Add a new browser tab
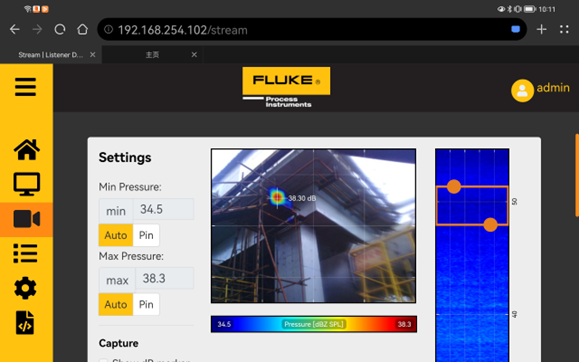The height and width of the screenshot is (362, 579). tap(541, 30)
